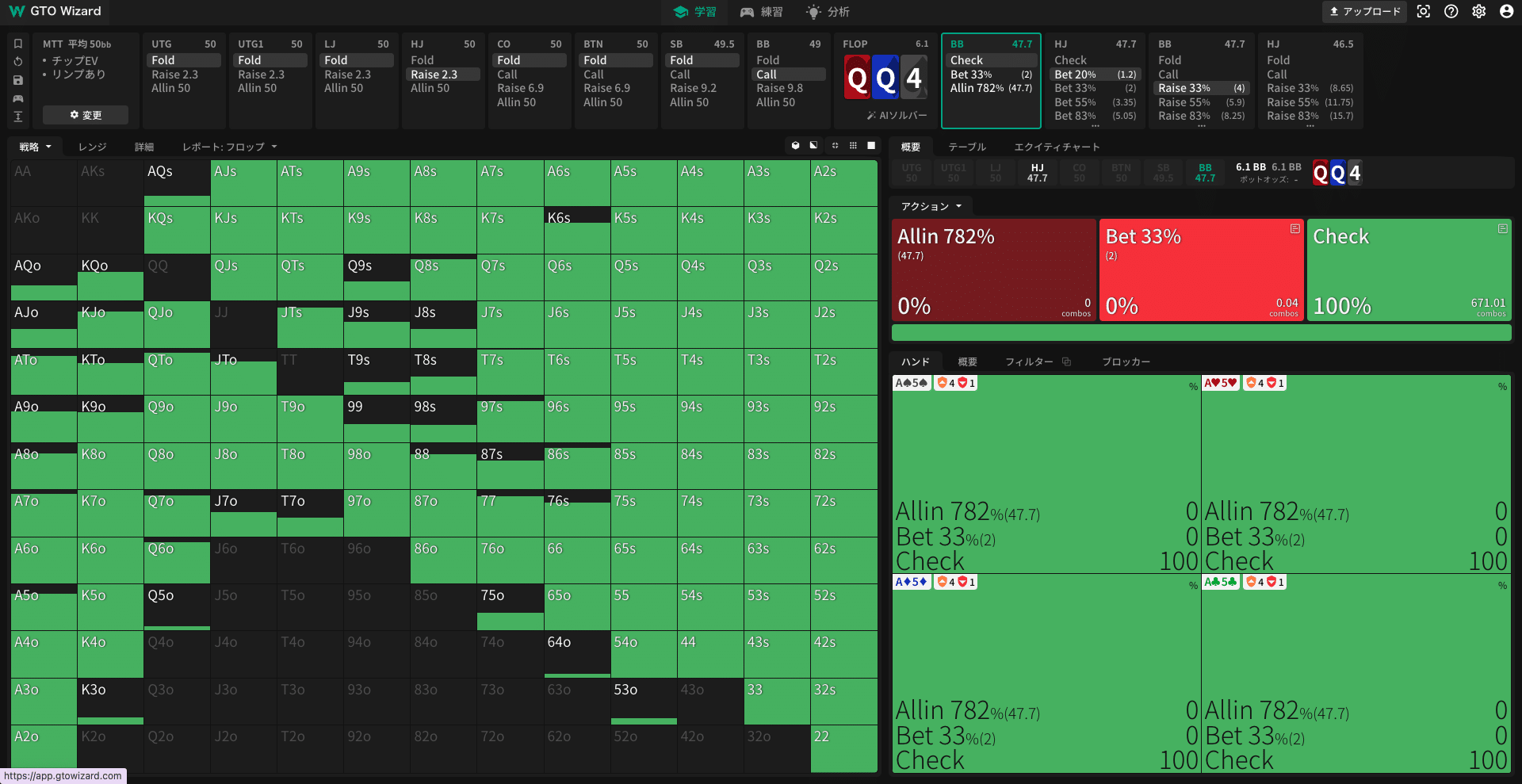The image size is (1522, 784).
Task: Open the レンジ tab
Action: click(x=92, y=147)
